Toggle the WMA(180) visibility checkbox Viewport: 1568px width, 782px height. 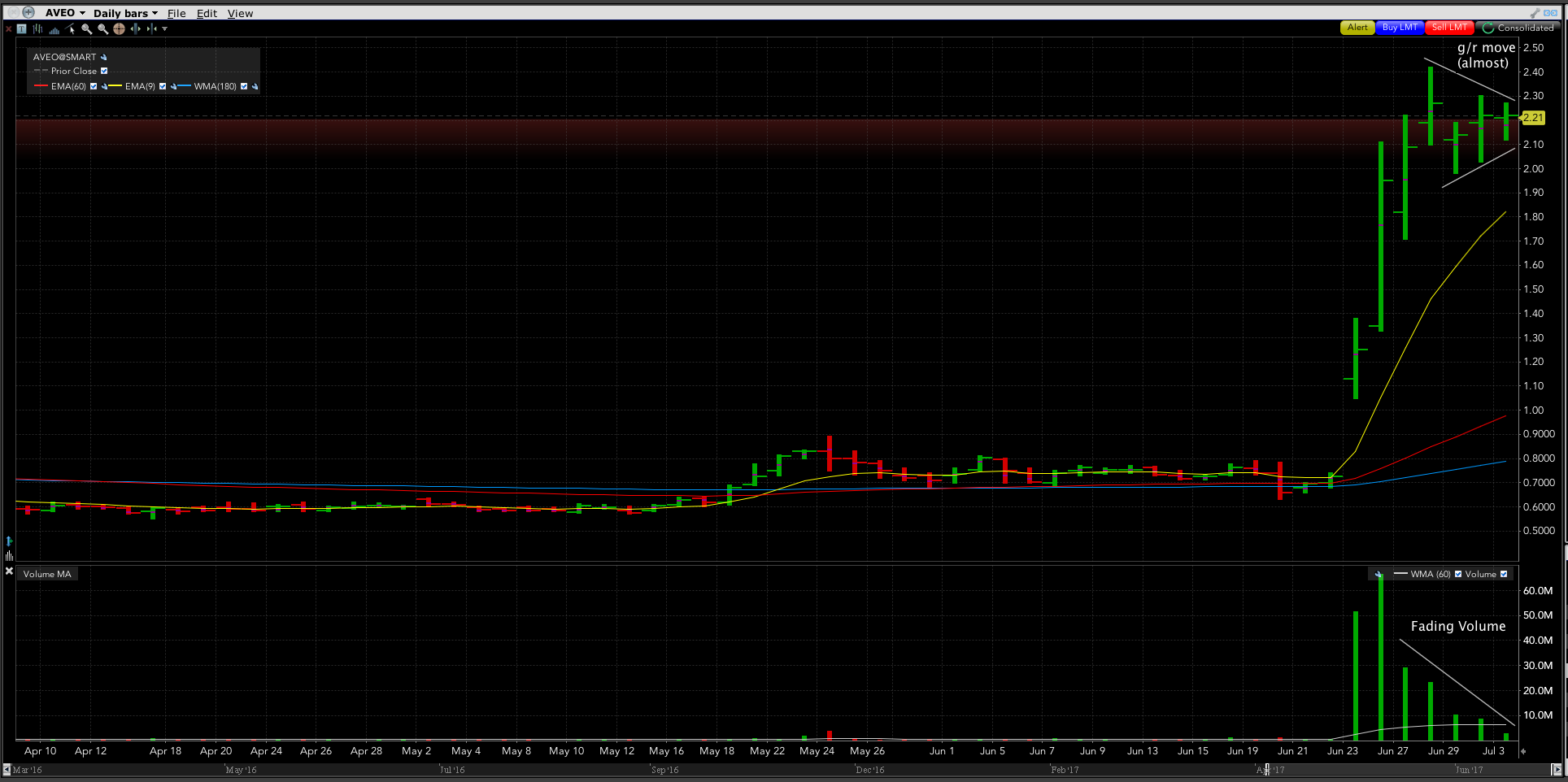[244, 86]
